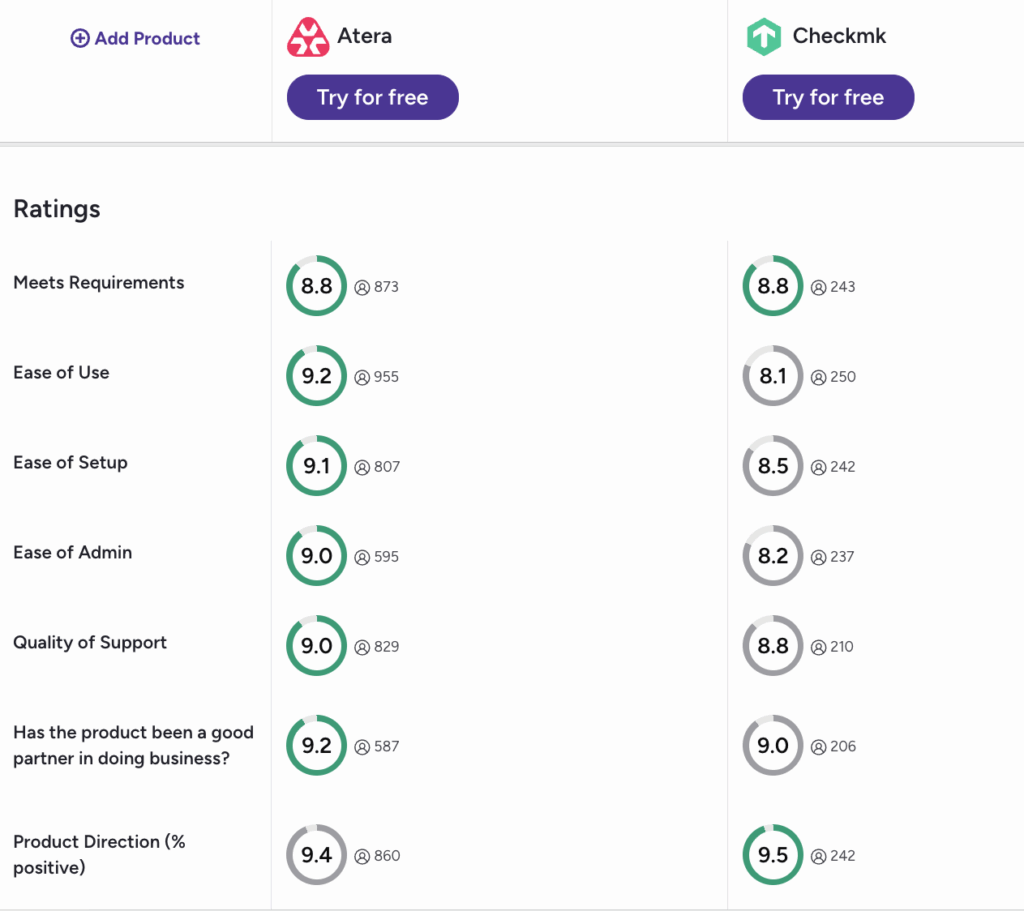Click user icon next to Atera's 807

click(x=362, y=468)
